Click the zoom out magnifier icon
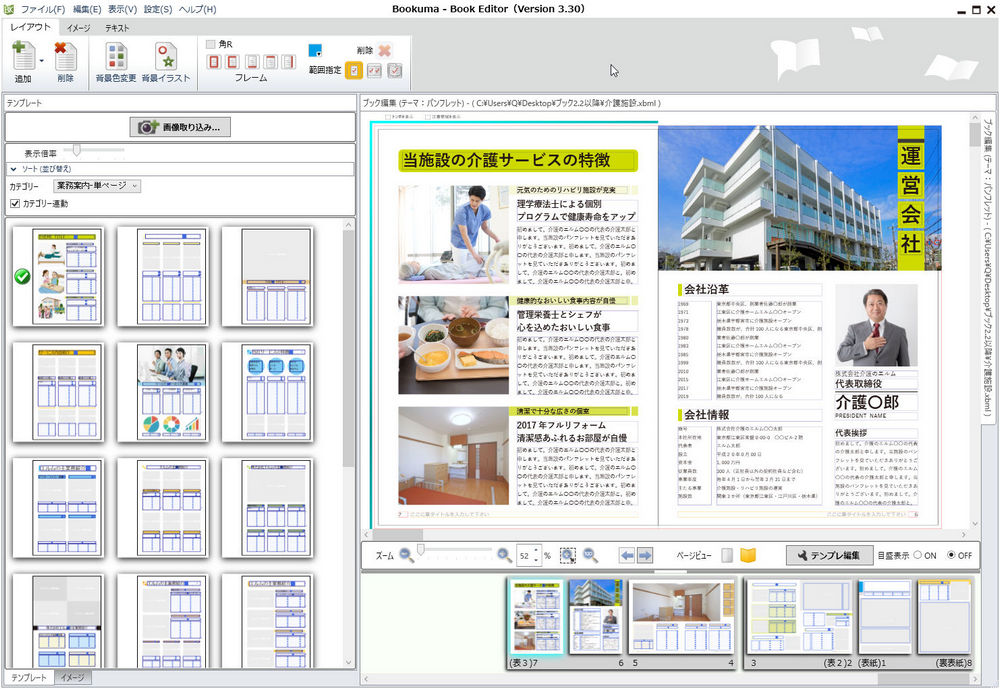1000x689 pixels. (x=407, y=555)
